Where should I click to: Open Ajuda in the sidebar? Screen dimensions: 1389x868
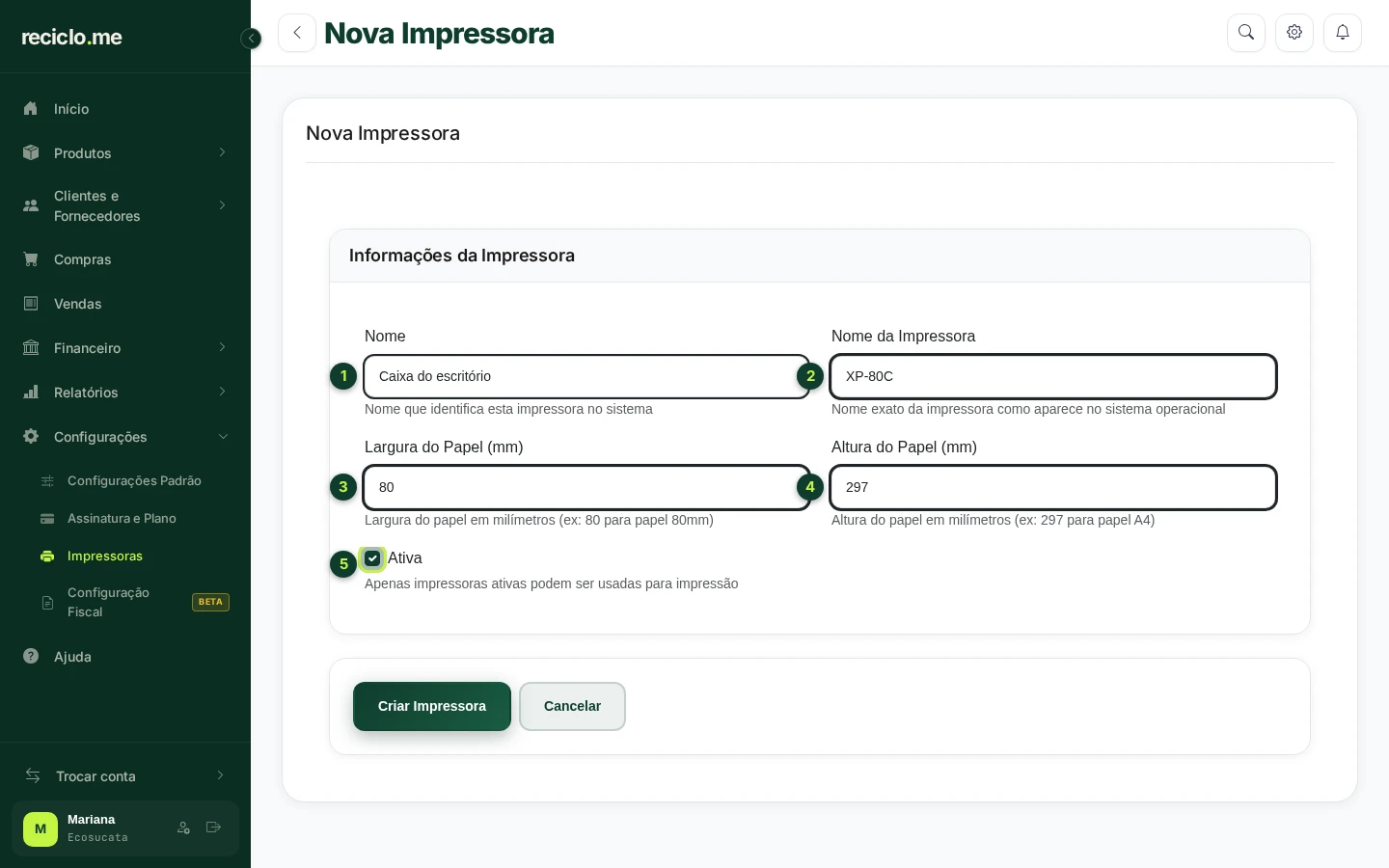(x=125, y=657)
